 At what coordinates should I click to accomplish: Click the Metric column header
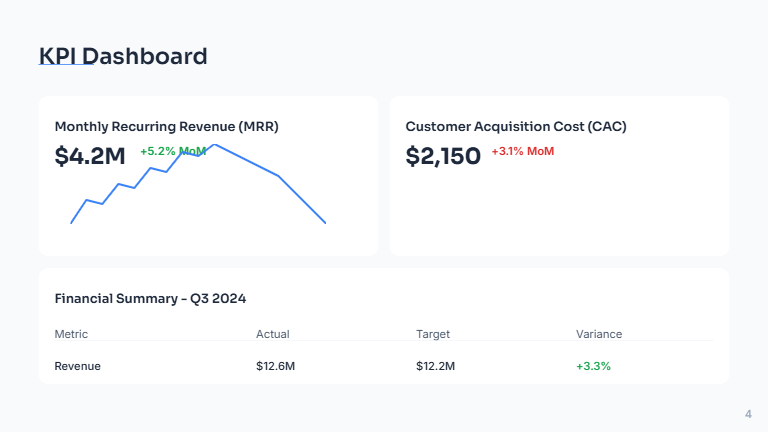tap(71, 334)
